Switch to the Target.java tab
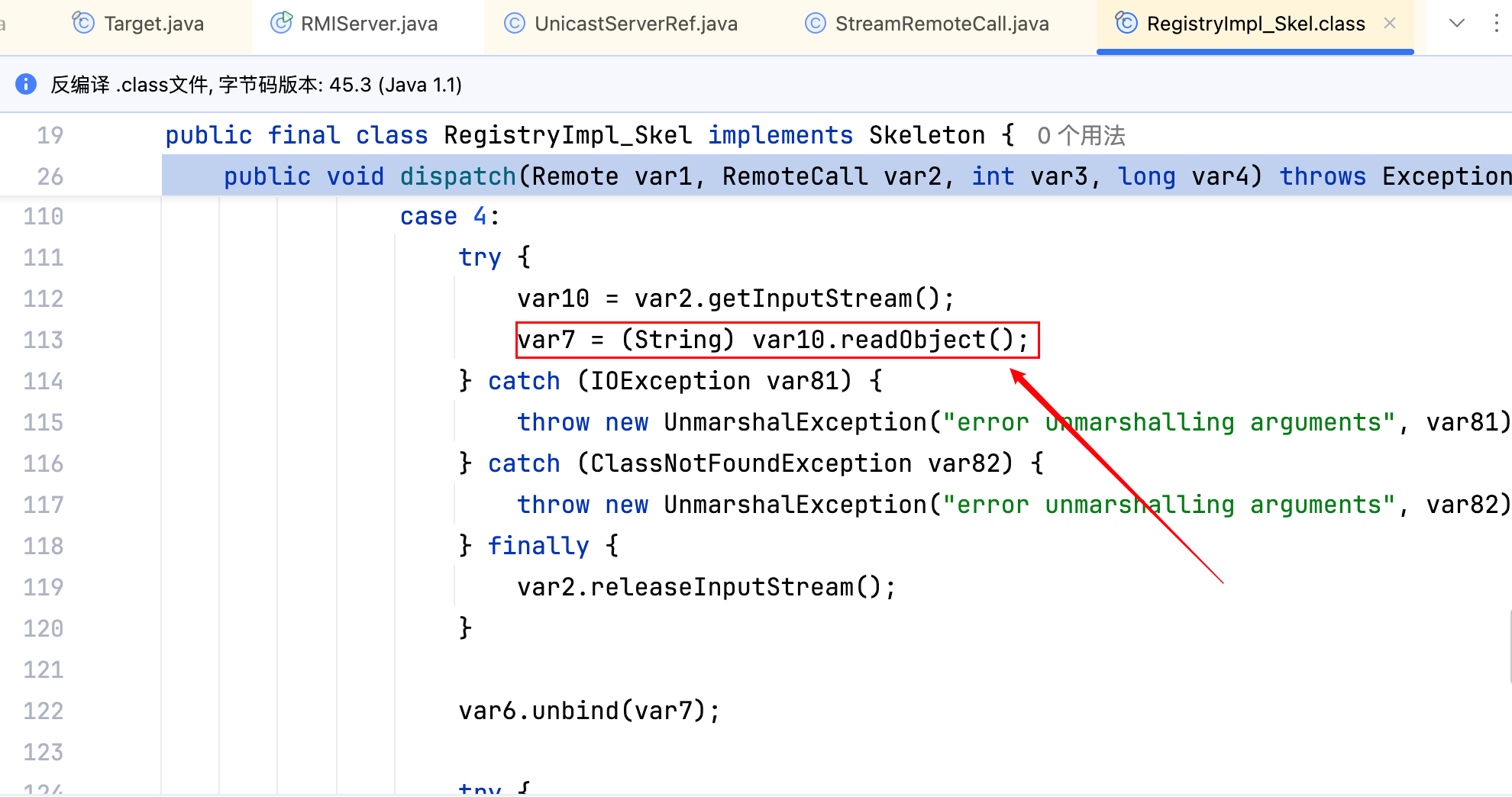 point(153,24)
